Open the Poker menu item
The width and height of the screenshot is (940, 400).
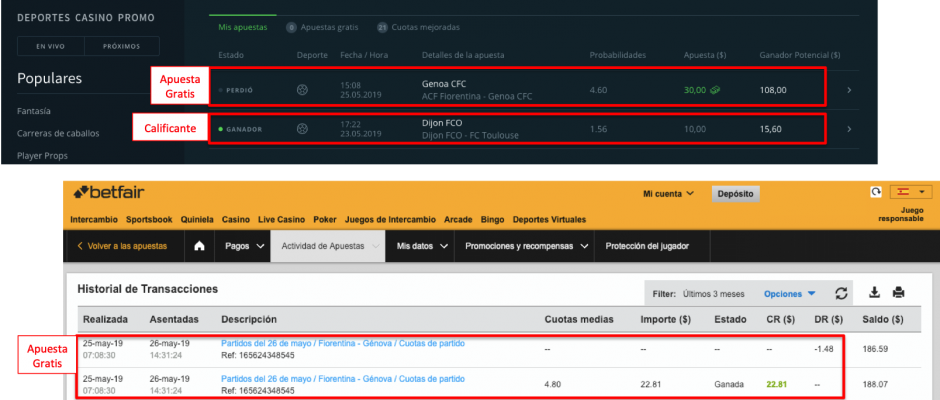(x=325, y=219)
